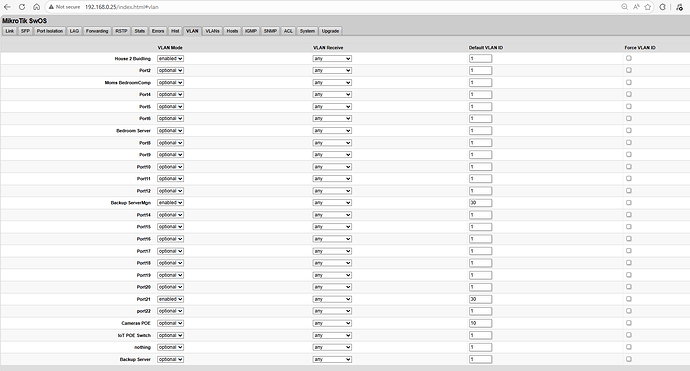Edit Default VLAN ID field for Backup ServerMgn
This screenshot has width=690, height=371.
coord(481,203)
